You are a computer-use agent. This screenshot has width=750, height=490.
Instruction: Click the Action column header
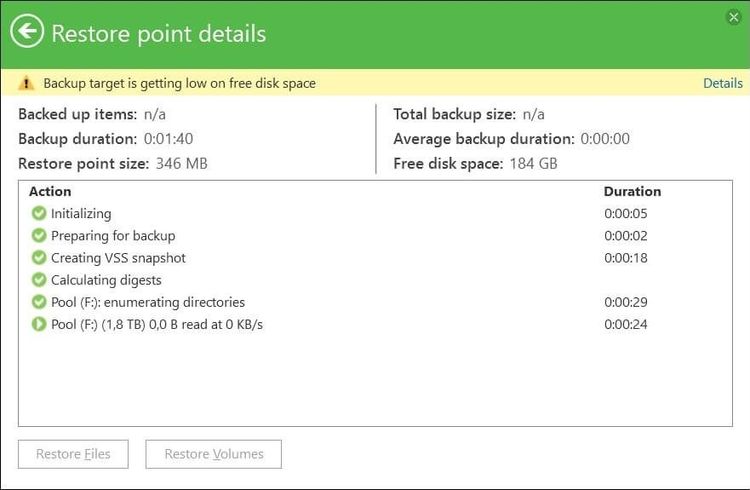(x=50, y=191)
